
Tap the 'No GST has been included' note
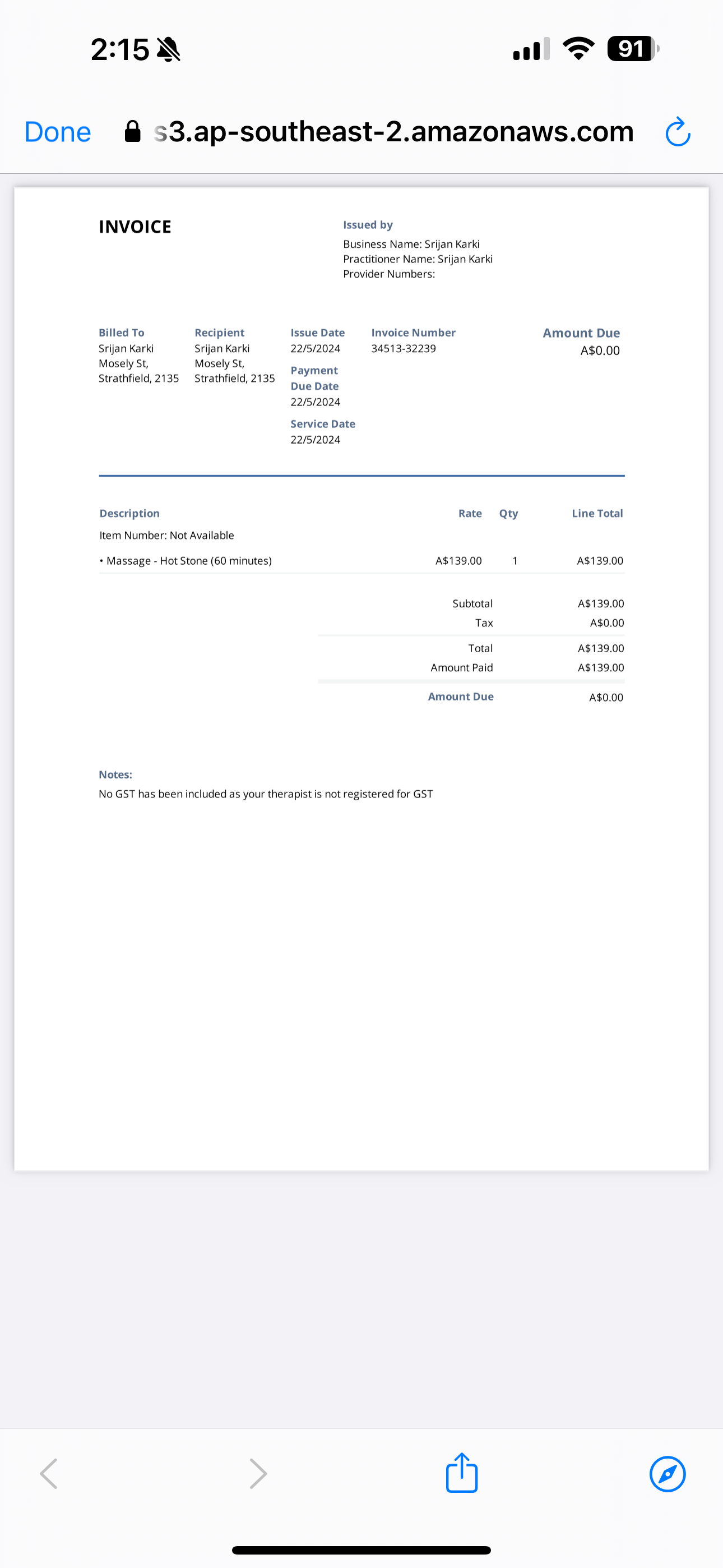[266, 794]
